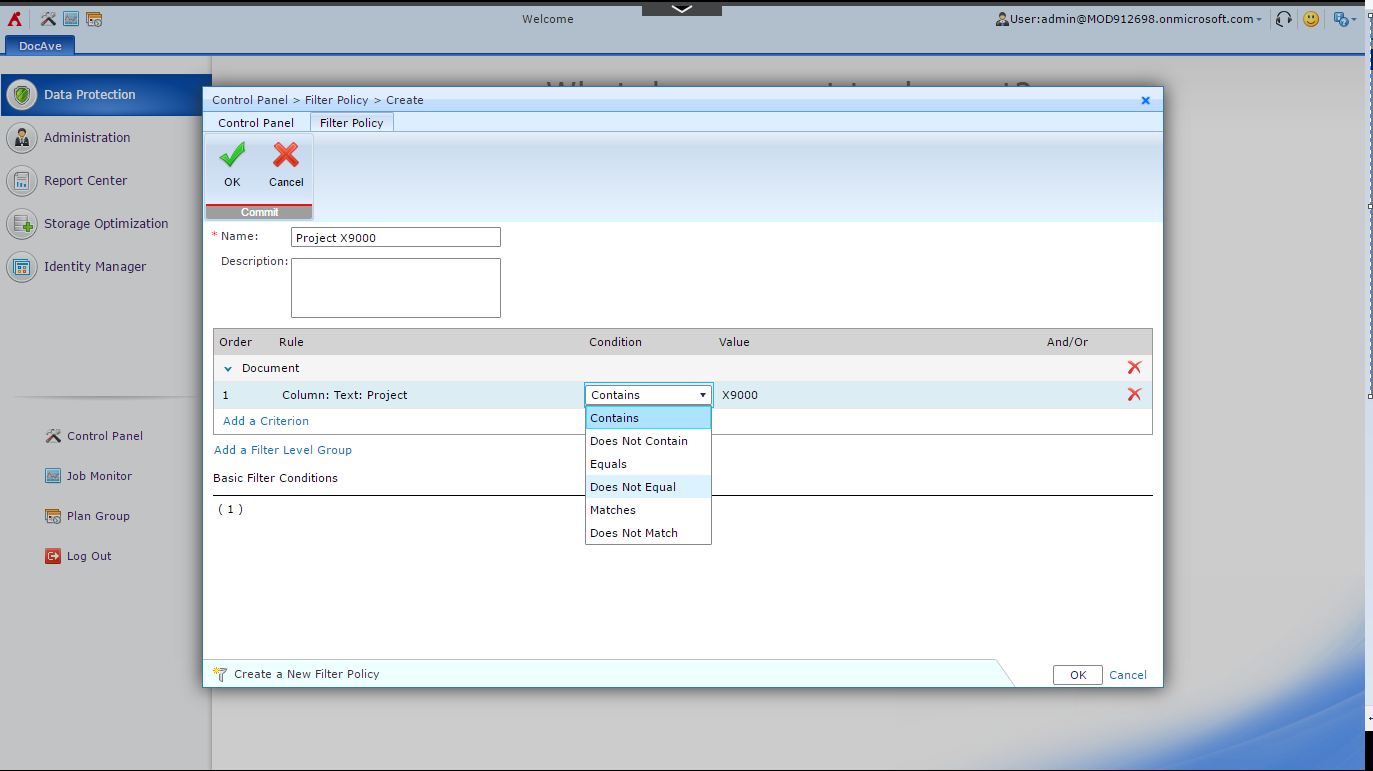The height and width of the screenshot is (771, 1373).
Task: Choose Does Not Equal option
Action: click(x=648, y=487)
